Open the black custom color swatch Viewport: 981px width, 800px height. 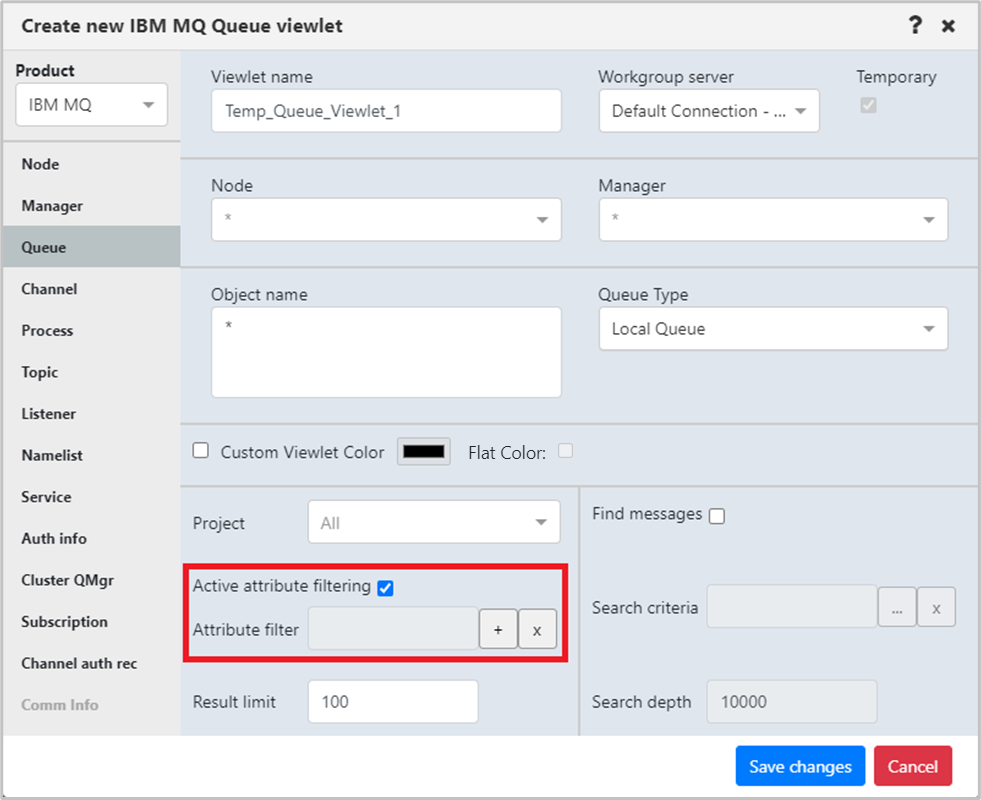click(424, 451)
